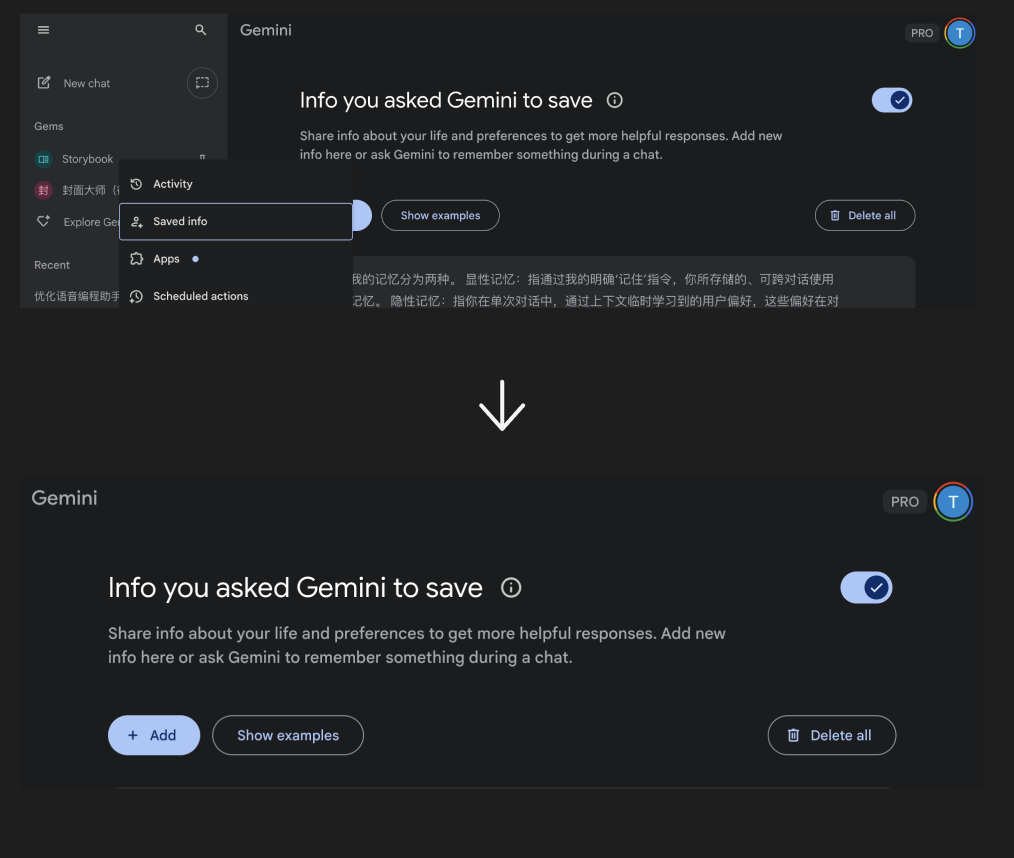The width and height of the screenshot is (1014, 858).
Task: Click info icon beside top heading
Action: pyautogui.click(x=614, y=100)
